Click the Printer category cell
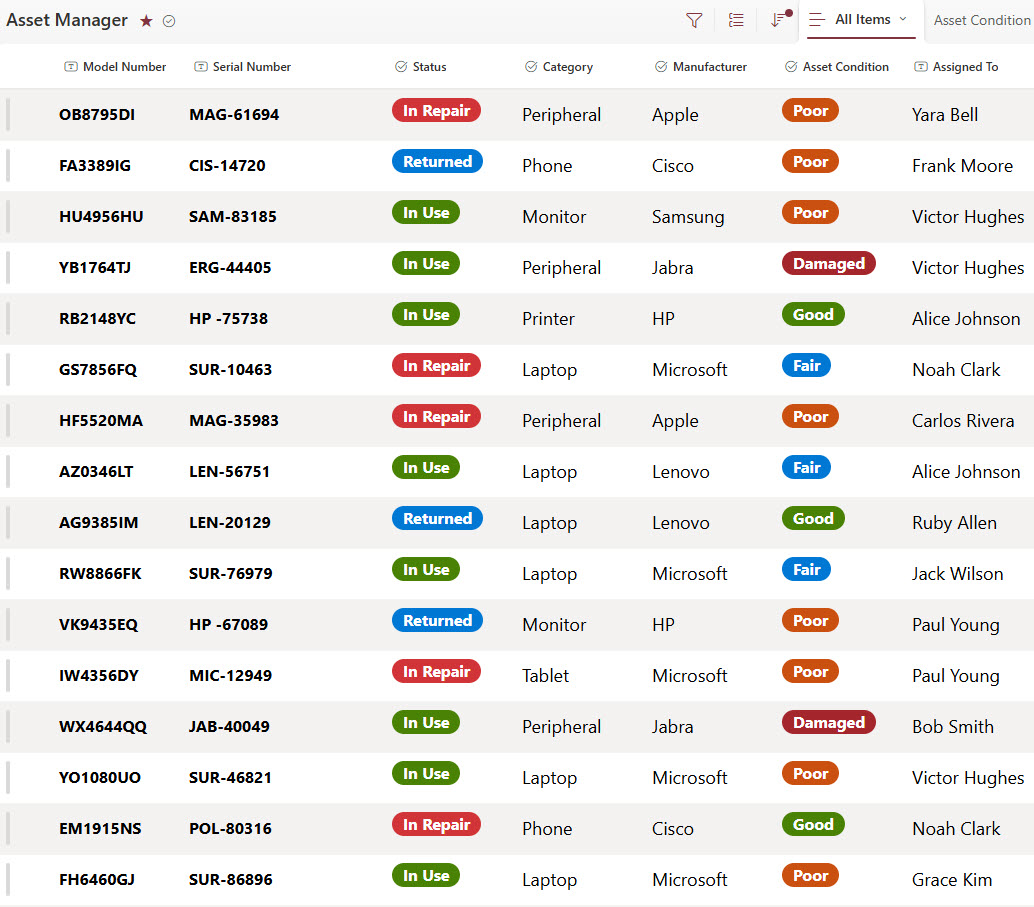 pos(548,319)
